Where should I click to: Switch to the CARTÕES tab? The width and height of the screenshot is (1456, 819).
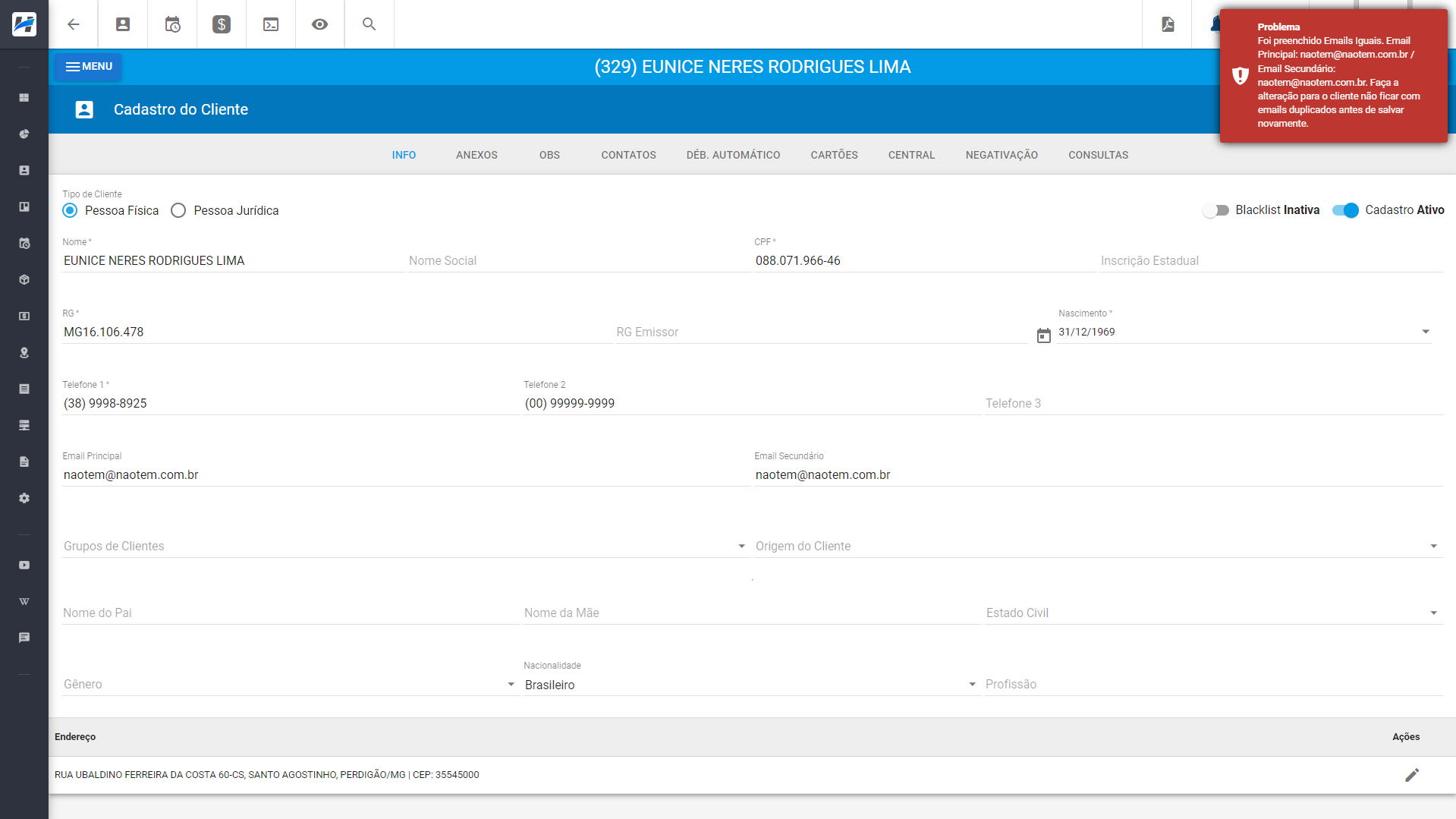click(834, 155)
